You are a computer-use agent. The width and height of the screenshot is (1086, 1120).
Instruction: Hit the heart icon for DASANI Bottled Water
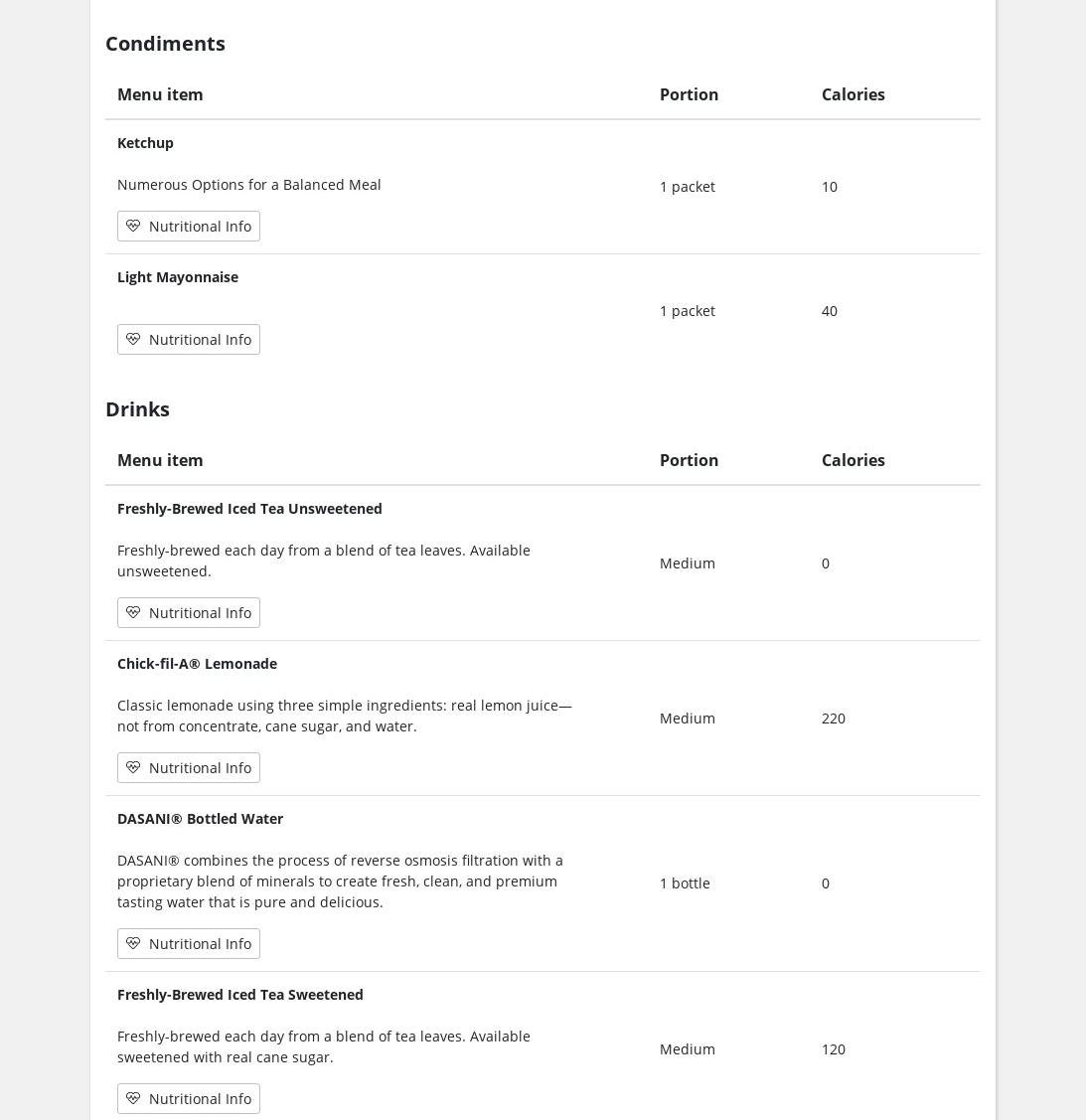133,943
